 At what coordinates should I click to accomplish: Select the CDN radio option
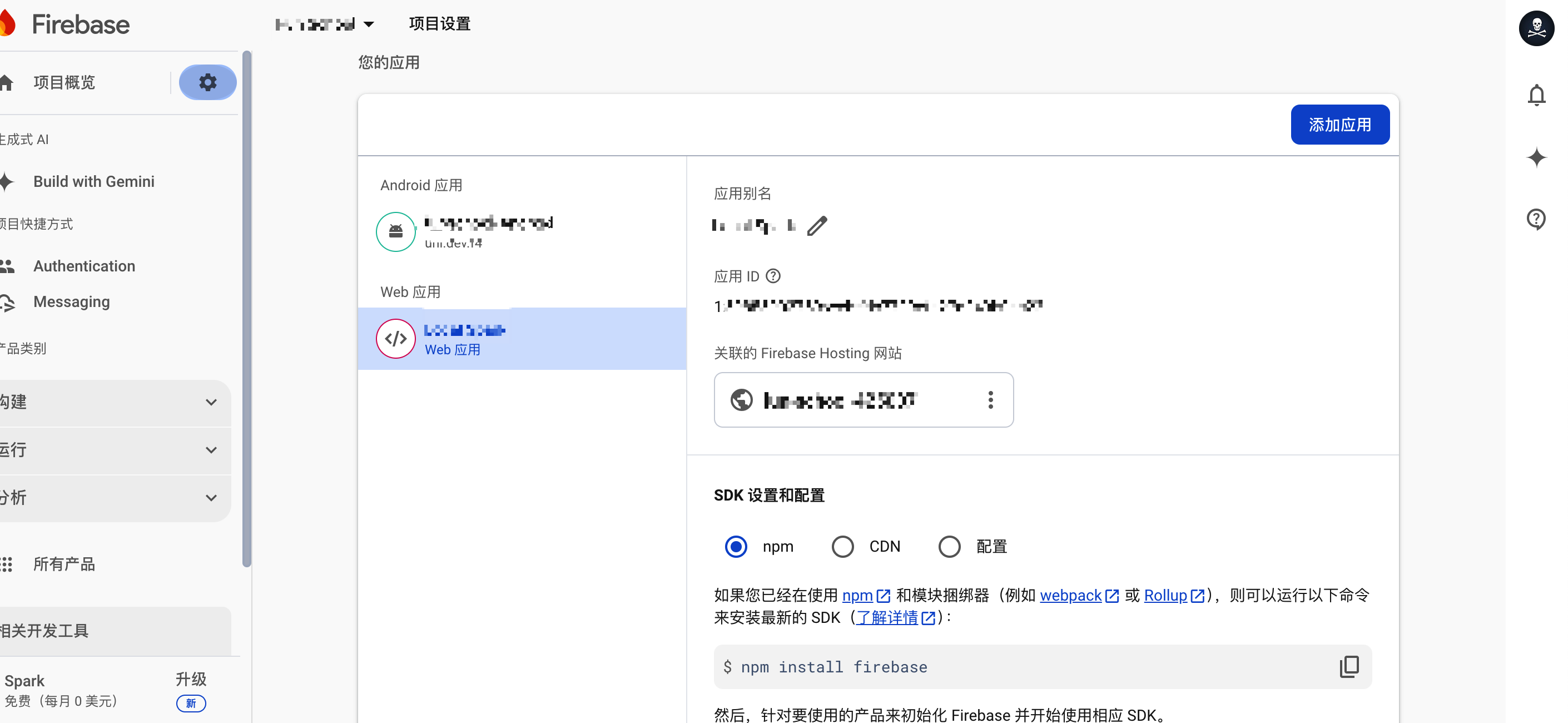tap(842, 547)
